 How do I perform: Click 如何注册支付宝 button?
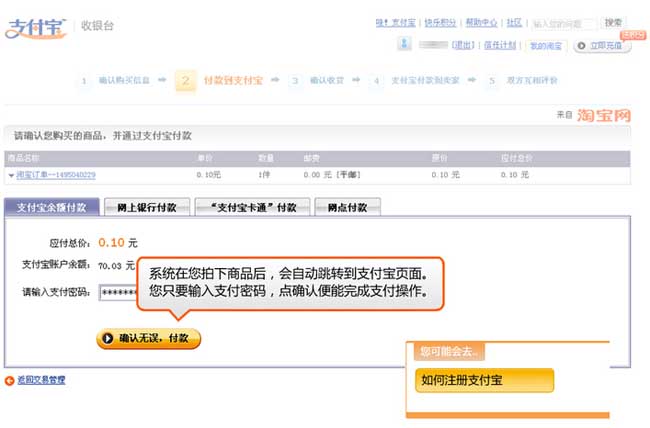coord(484,380)
